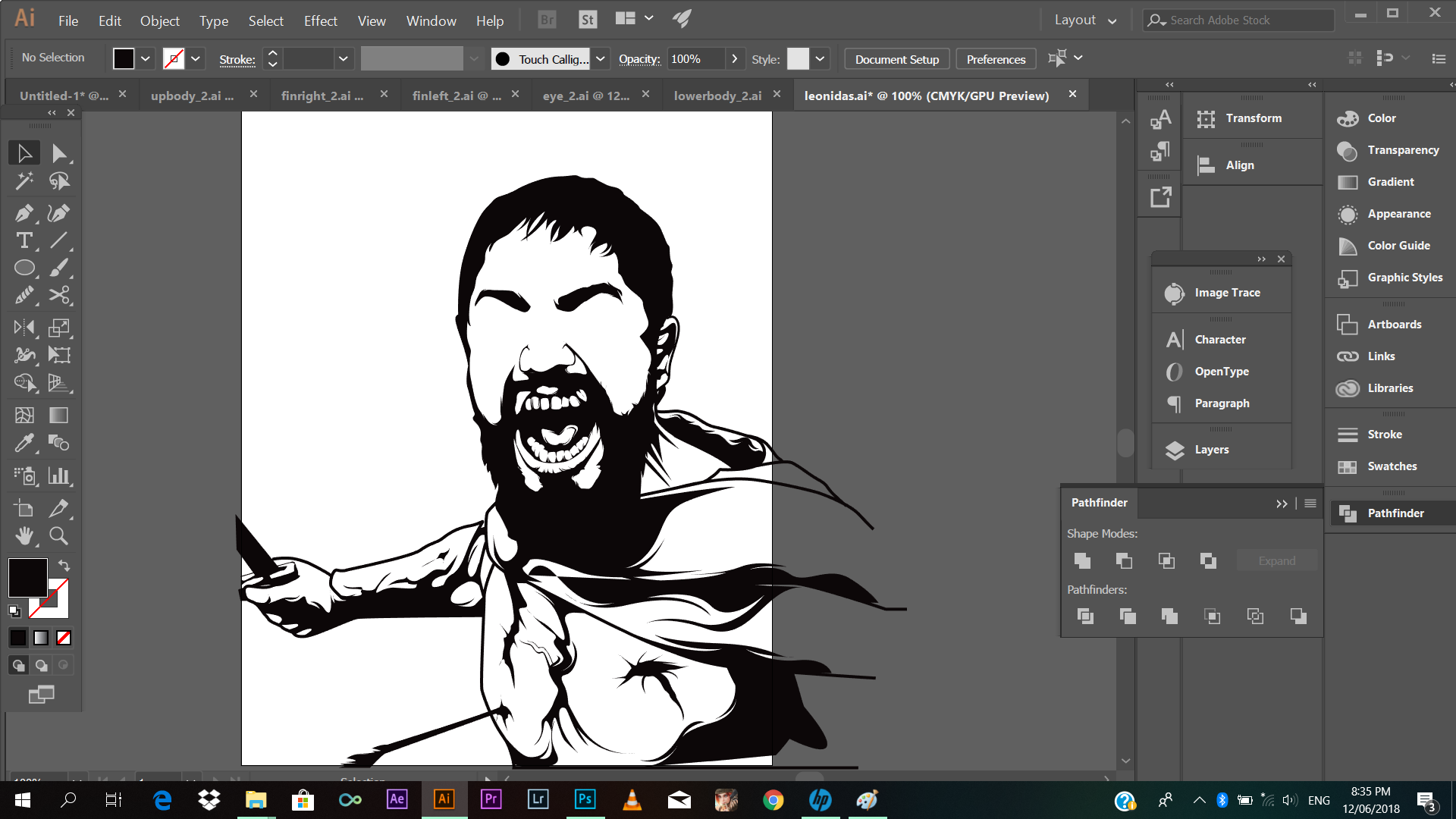The image size is (1456, 819).
Task: Set paint mode to None
Action: click(64, 639)
